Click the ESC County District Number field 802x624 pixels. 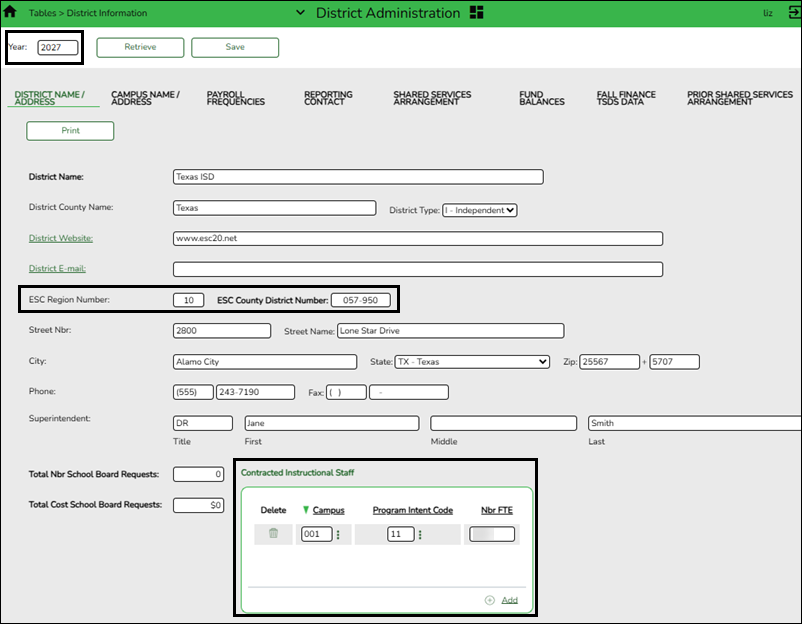tap(361, 300)
